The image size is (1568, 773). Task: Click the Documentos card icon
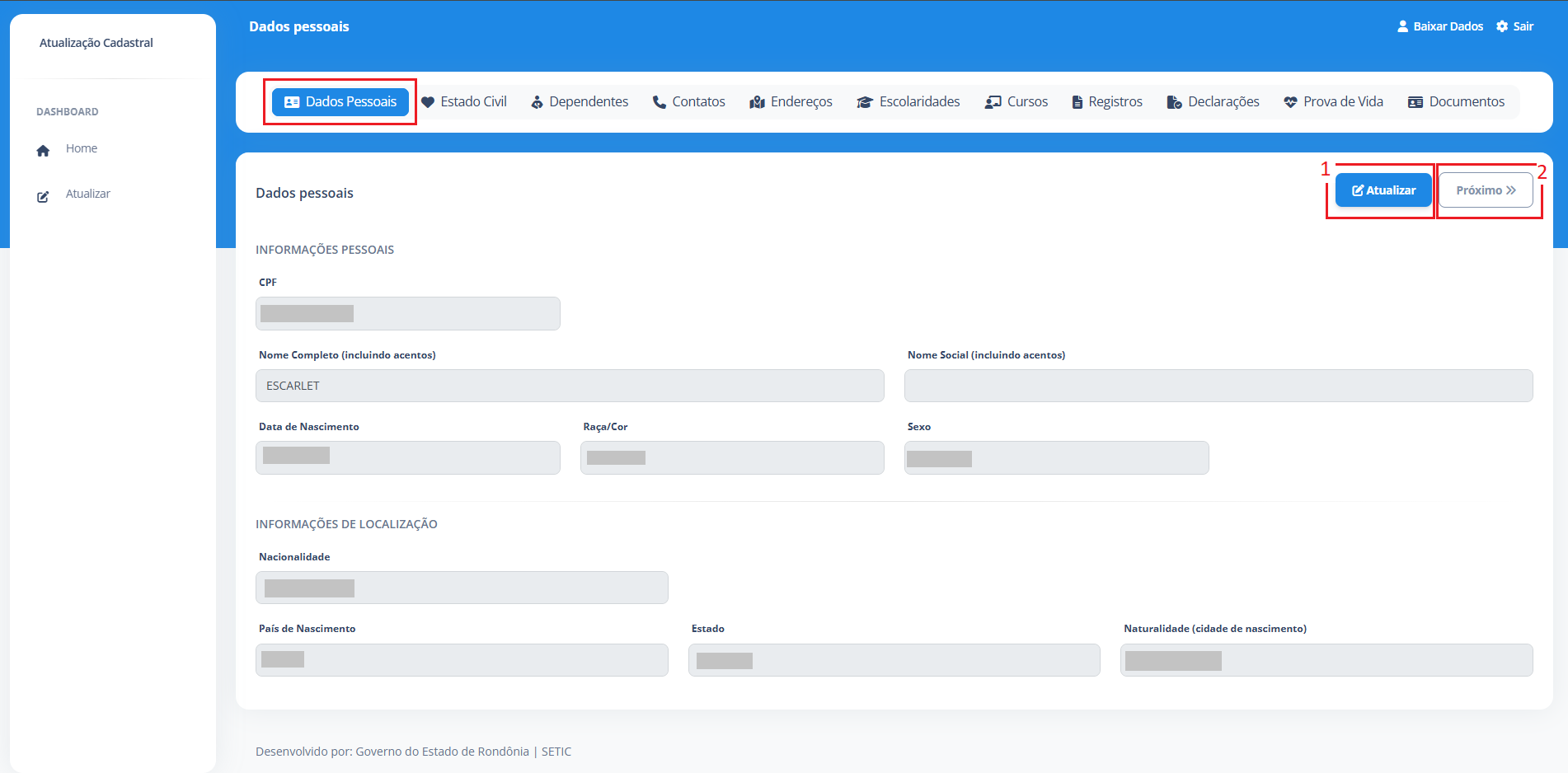point(1415,102)
